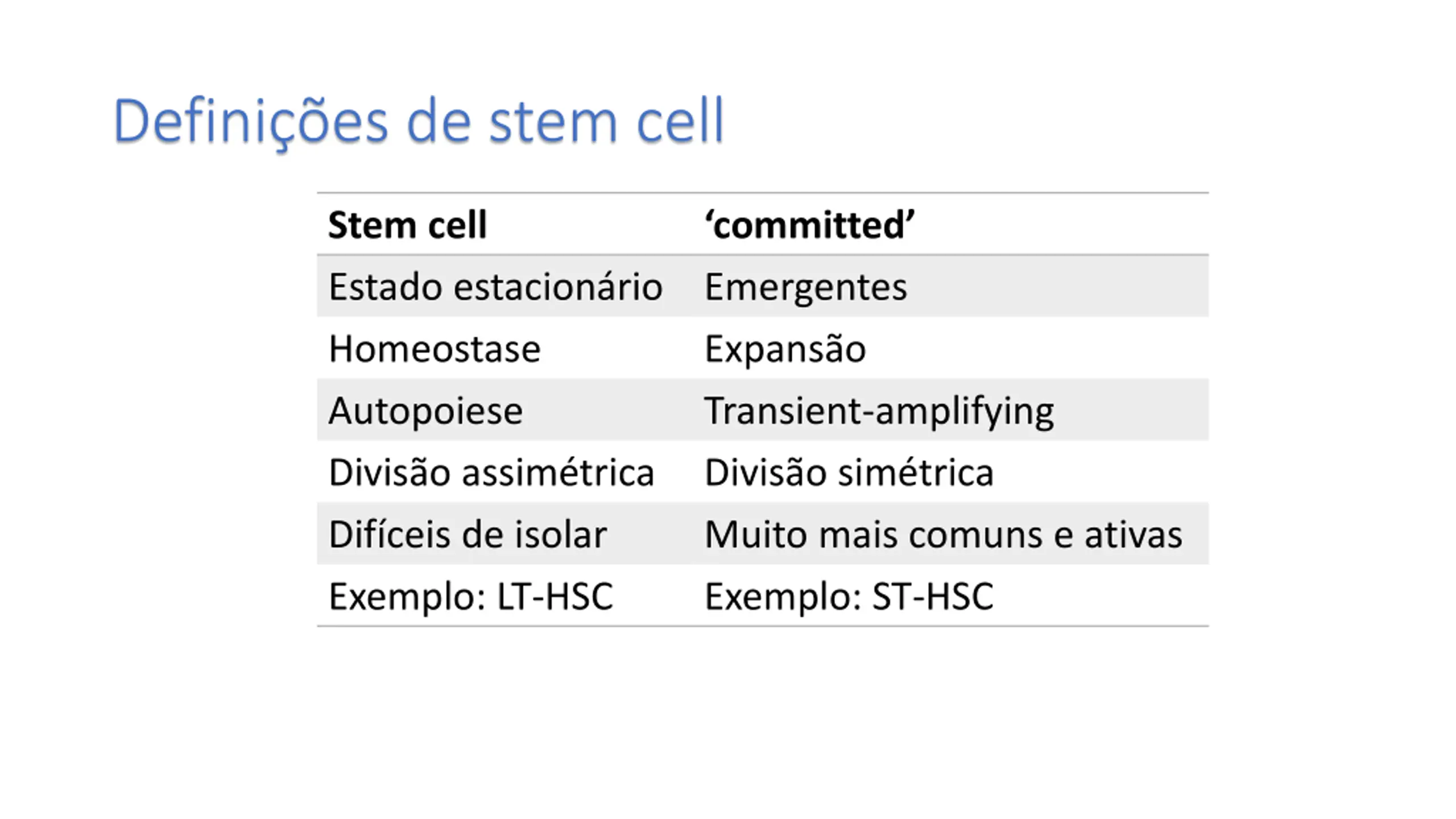Click the word 'Definições' in the title
The image size is (1456, 819).
click(250, 123)
